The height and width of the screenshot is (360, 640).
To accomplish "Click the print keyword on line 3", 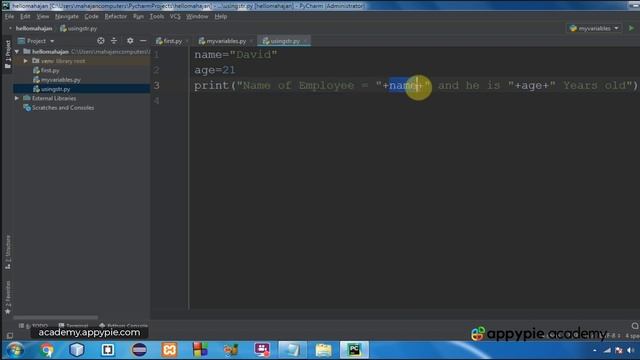I will 212,86.
